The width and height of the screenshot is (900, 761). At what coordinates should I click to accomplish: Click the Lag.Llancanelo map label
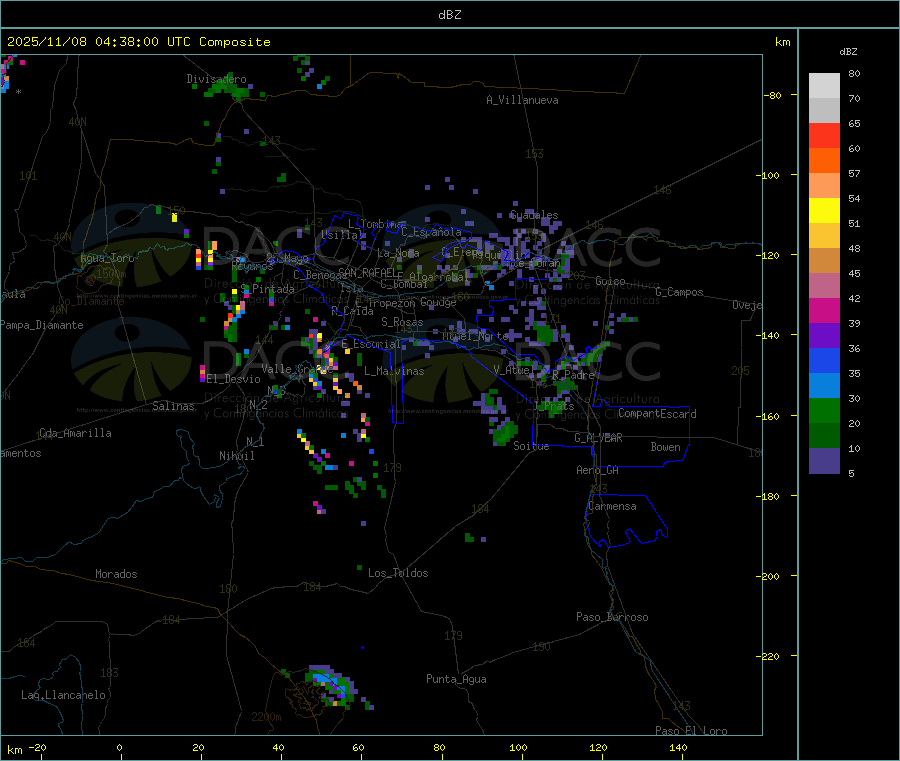[63, 695]
